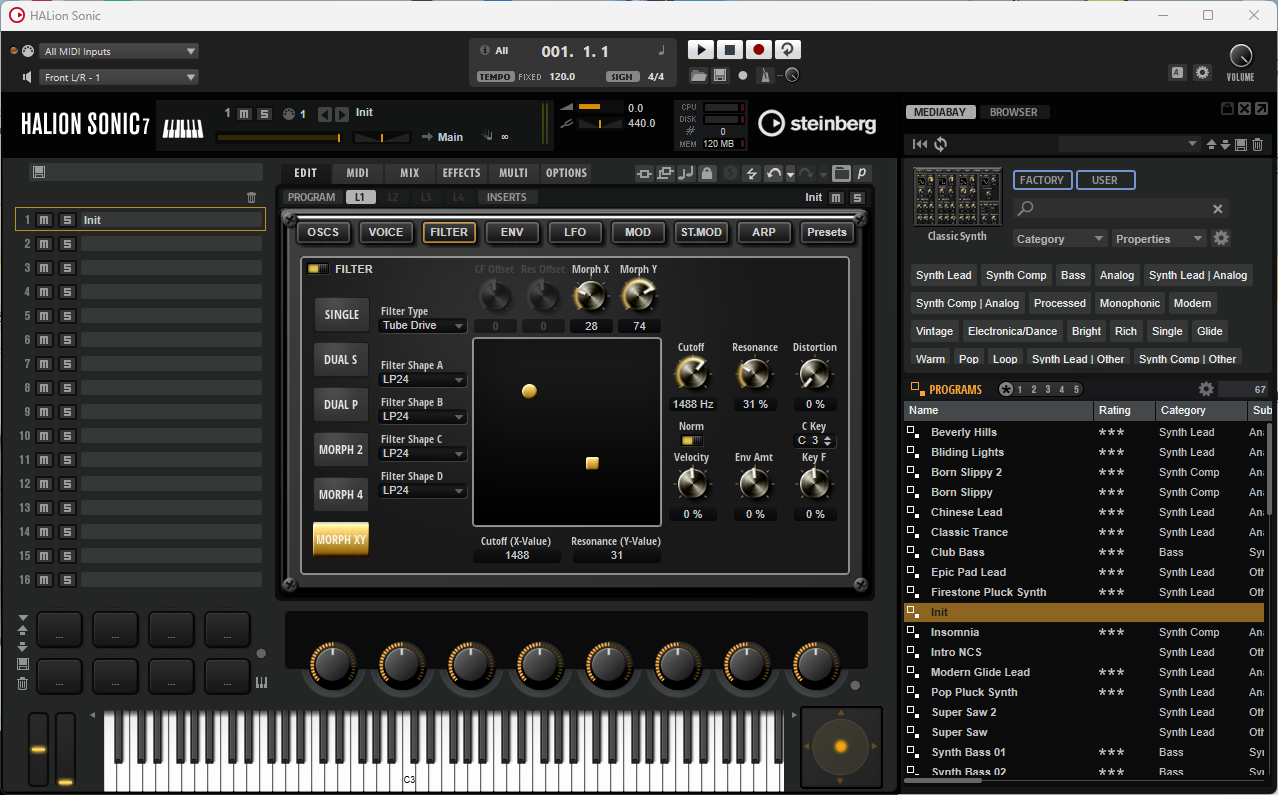The width and height of the screenshot is (1278, 795).
Task: Open the All MIDI Inputs dropdown
Action: coord(120,51)
